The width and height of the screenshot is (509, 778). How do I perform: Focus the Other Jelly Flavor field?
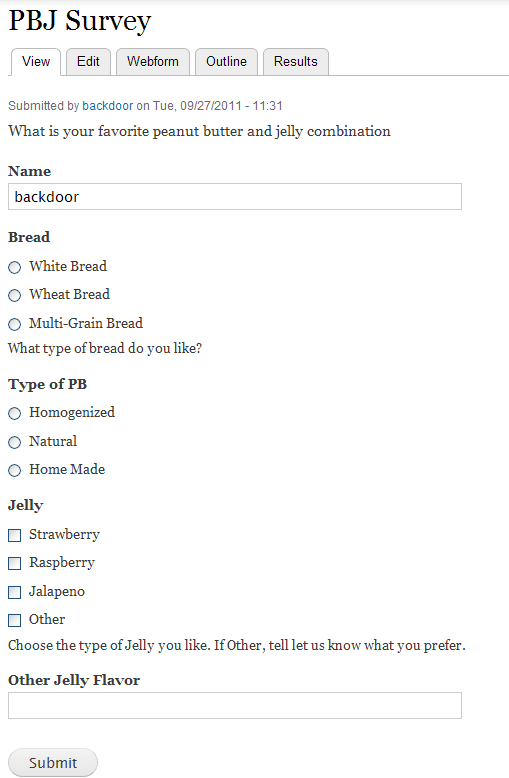[x=235, y=706]
